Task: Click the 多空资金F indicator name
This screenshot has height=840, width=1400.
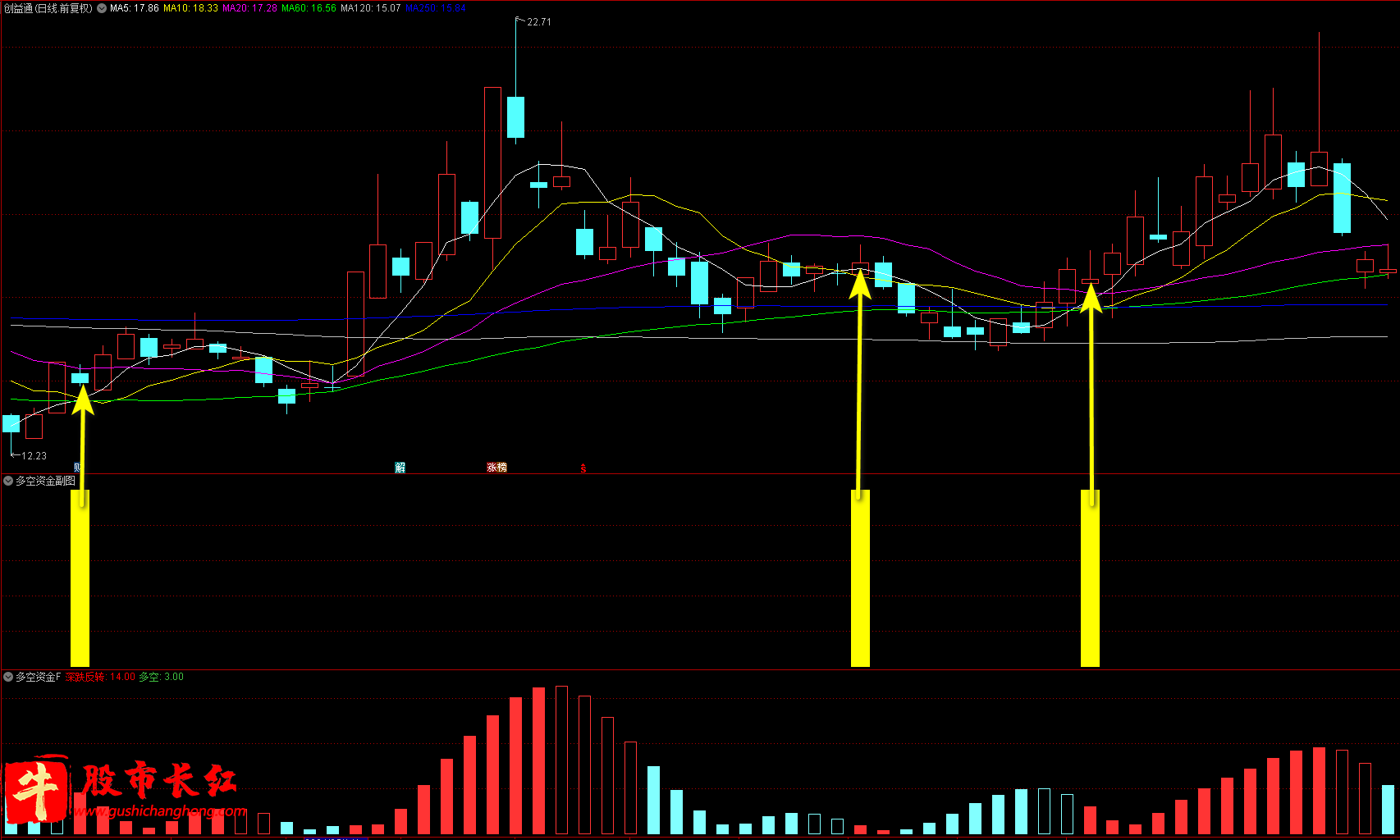Action: pos(38,677)
